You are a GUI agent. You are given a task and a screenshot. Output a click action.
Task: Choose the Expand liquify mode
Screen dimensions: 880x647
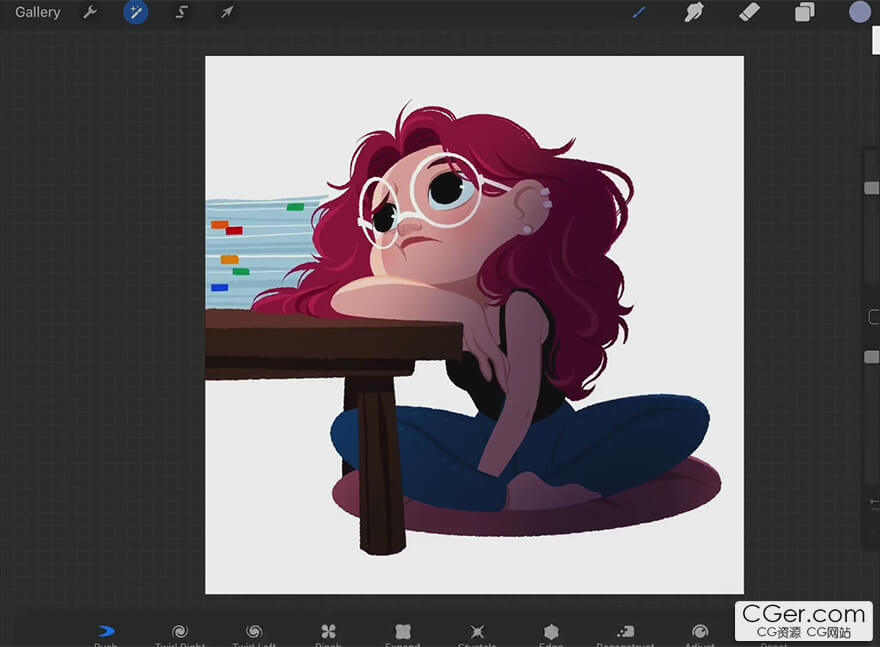click(x=403, y=635)
